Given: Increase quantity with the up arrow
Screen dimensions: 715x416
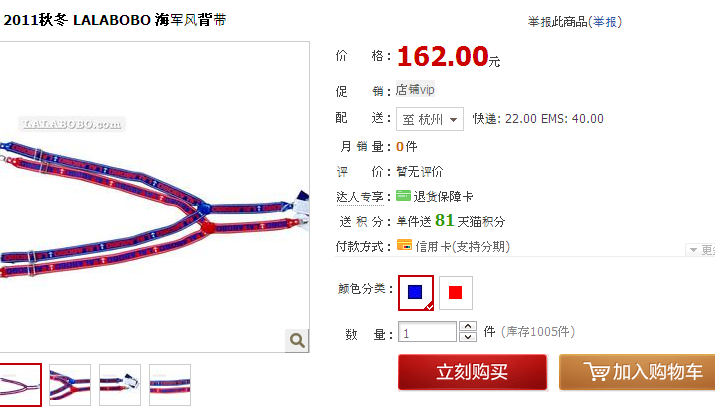Looking at the screenshot, I should coord(468,327).
